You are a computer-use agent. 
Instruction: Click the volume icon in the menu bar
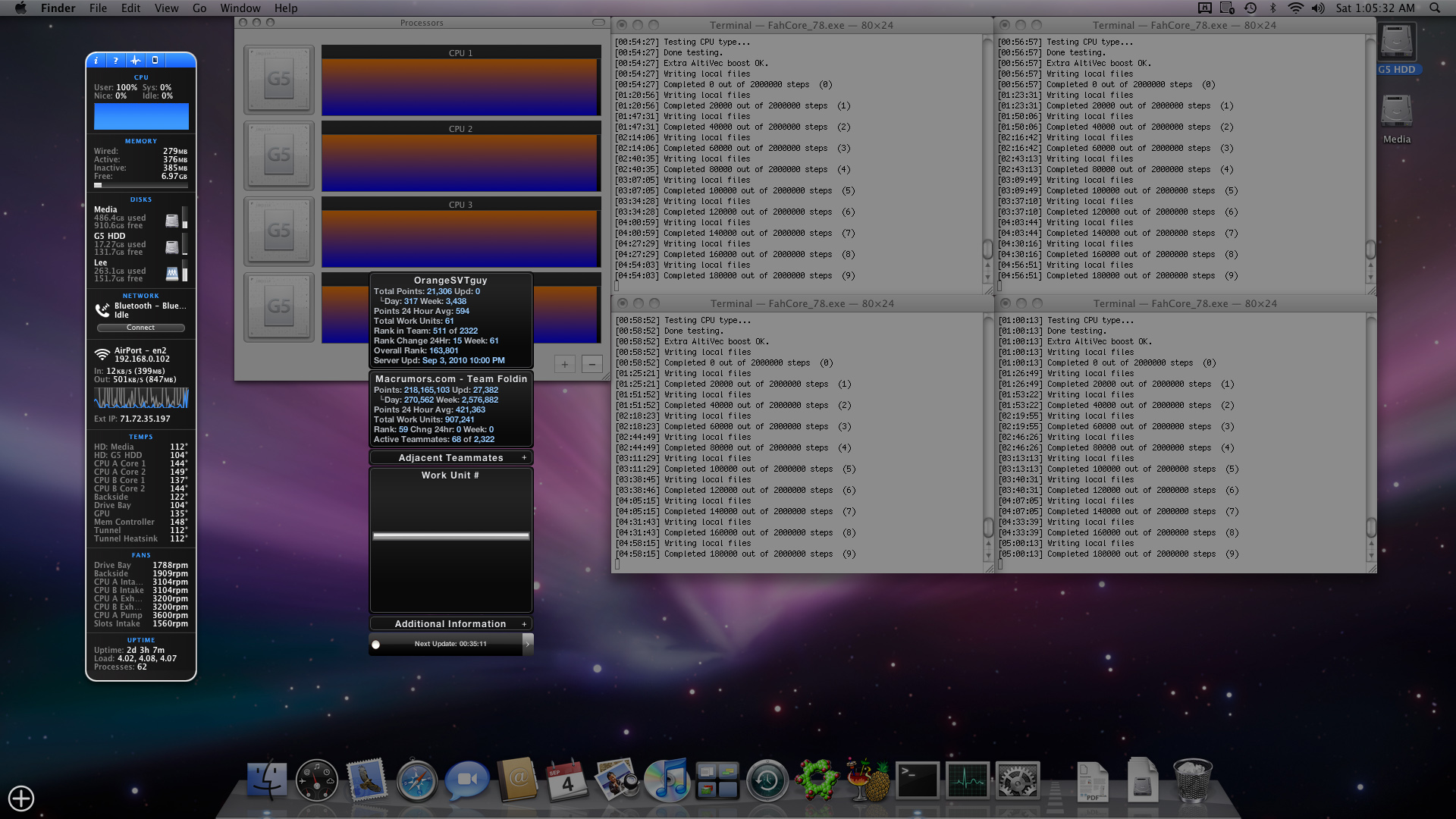pos(1318,8)
